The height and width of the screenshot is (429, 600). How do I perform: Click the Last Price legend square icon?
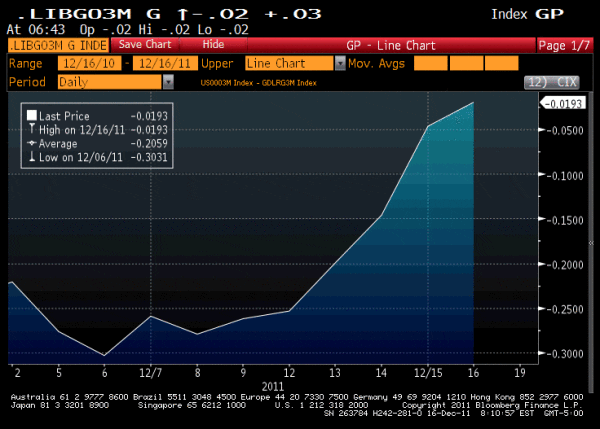click(x=32, y=117)
